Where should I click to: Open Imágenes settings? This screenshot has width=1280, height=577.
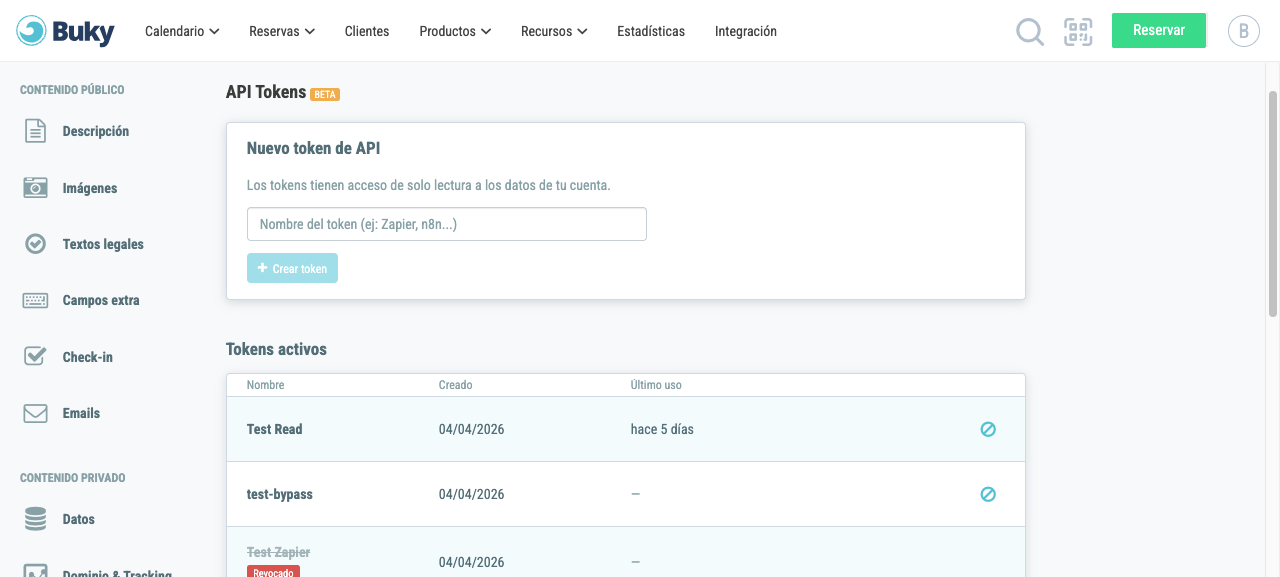pos(90,188)
